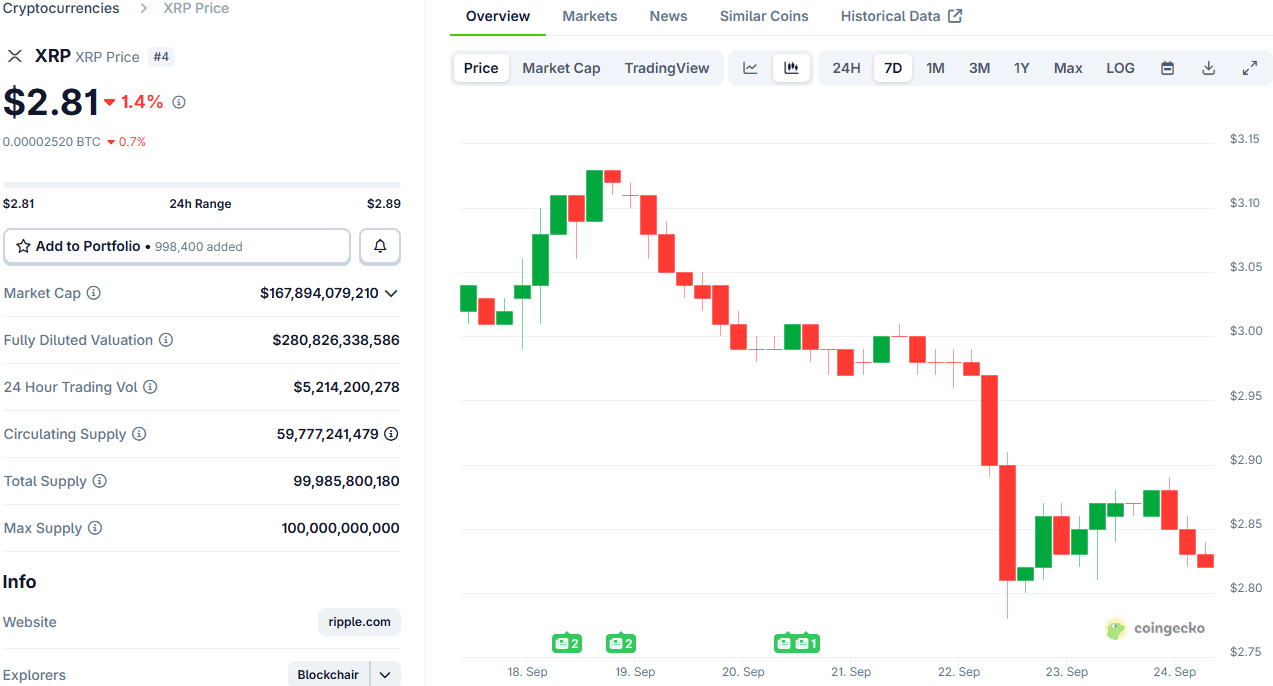Click the info icon after 59,777,241,479
Viewport: 1273px width, 686px height.
pos(392,434)
